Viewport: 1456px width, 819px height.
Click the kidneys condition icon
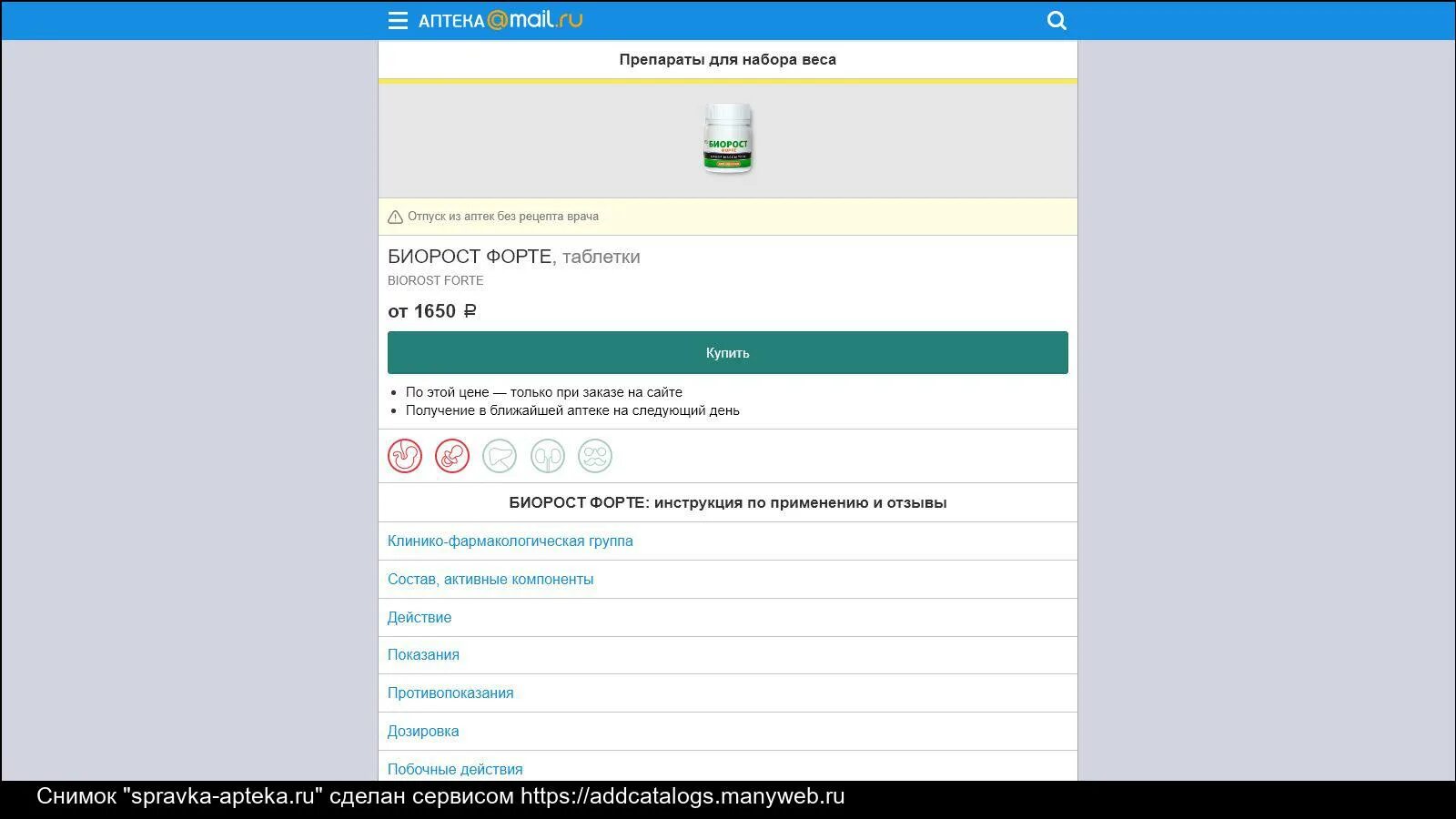pos(548,456)
